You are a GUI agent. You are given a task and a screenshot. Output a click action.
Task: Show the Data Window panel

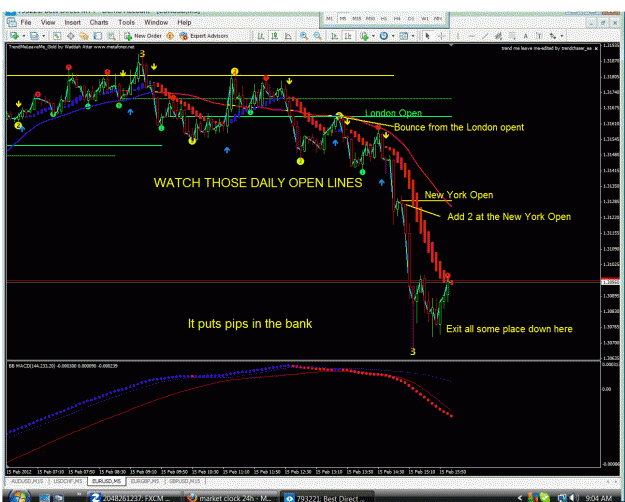coord(71,36)
